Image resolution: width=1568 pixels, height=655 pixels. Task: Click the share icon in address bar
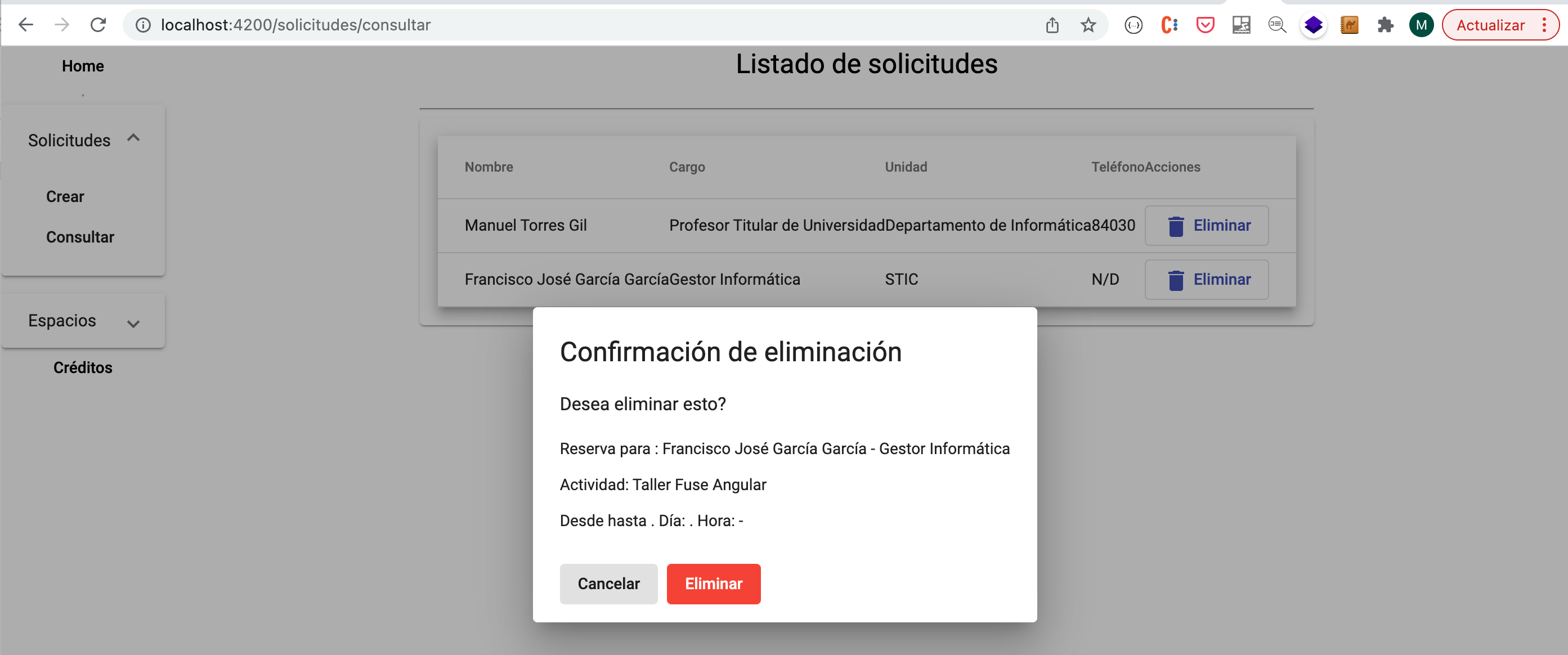click(1052, 25)
